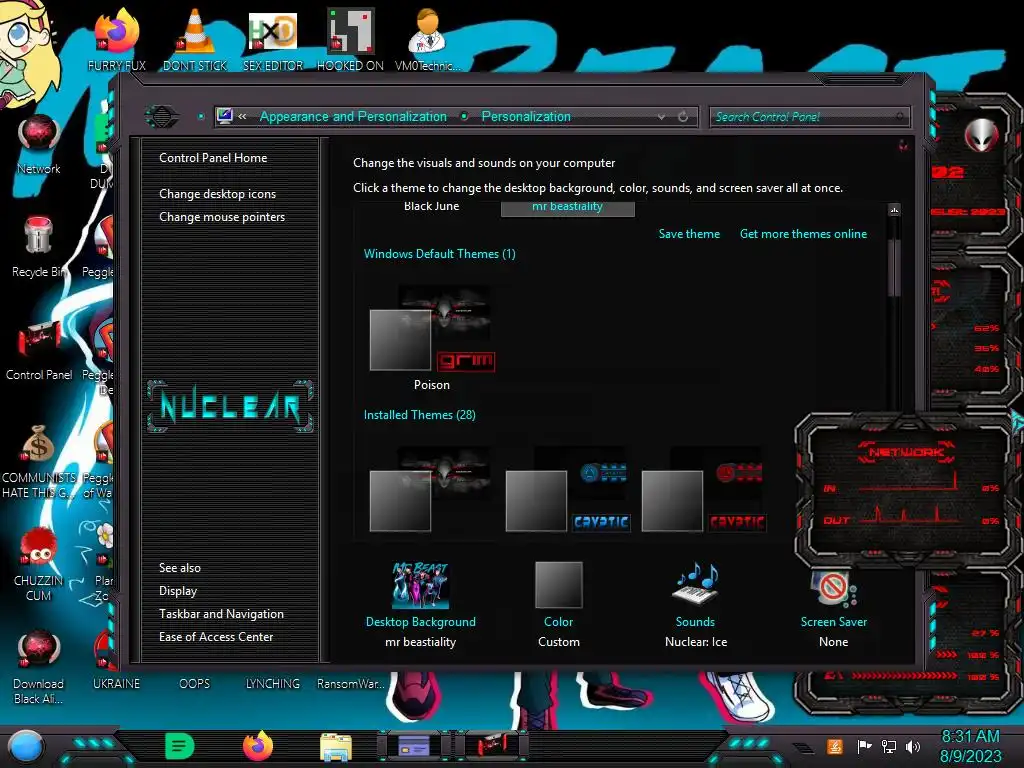Click the volume speaker tray icon
This screenshot has width=1024, height=768.
913,746
